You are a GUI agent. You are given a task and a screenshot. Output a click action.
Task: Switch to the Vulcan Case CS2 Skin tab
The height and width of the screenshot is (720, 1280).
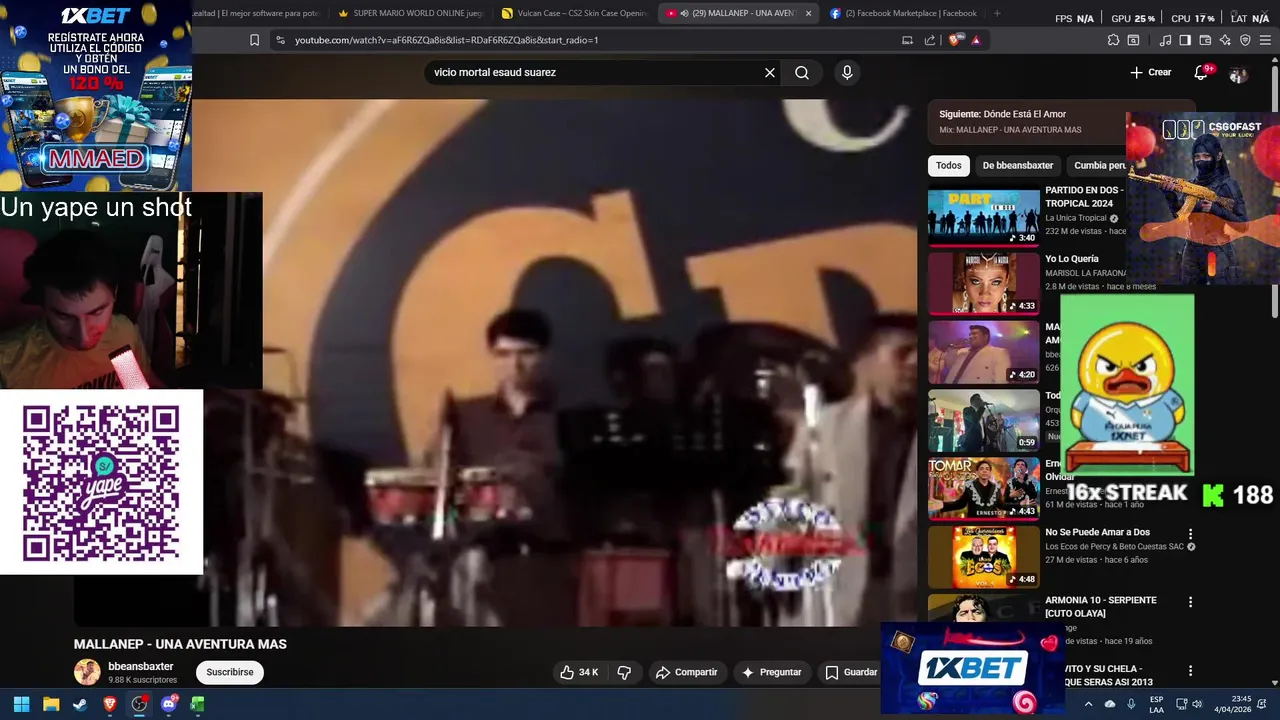coord(575,13)
